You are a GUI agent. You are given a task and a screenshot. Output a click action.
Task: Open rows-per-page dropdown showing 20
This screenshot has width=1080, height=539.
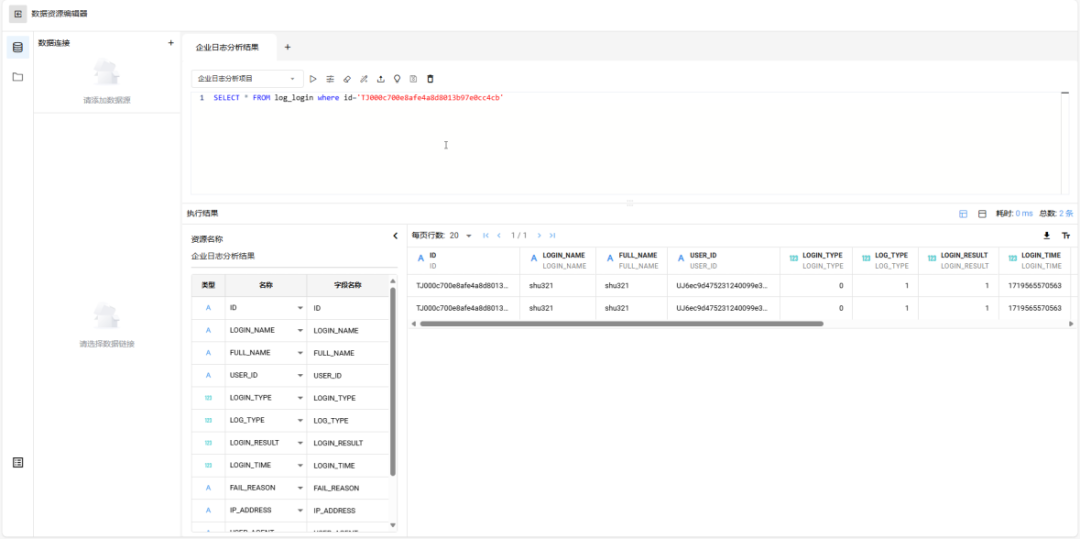coord(461,235)
